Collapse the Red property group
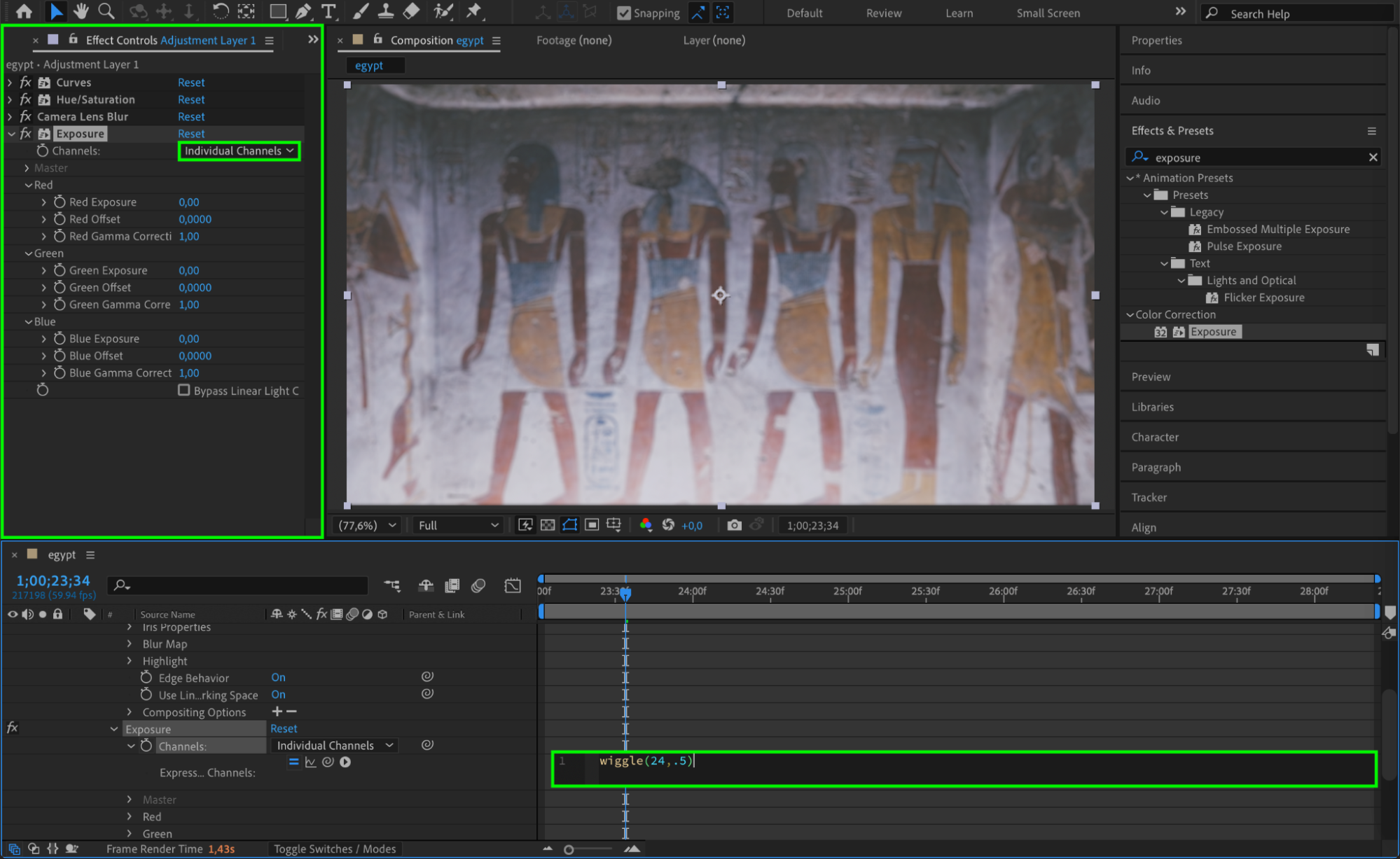This screenshot has height=859, width=1400. tap(29, 186)
